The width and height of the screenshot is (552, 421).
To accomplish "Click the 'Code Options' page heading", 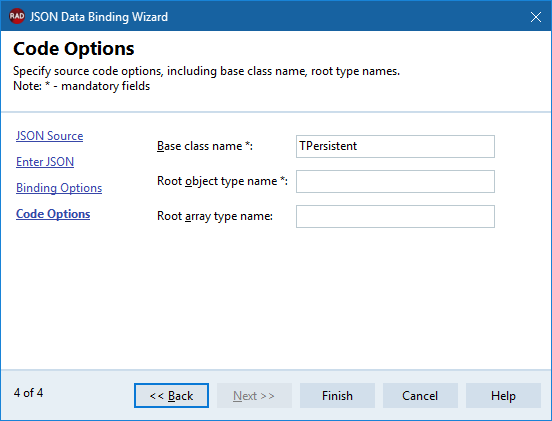I will [x=74, y=49].
